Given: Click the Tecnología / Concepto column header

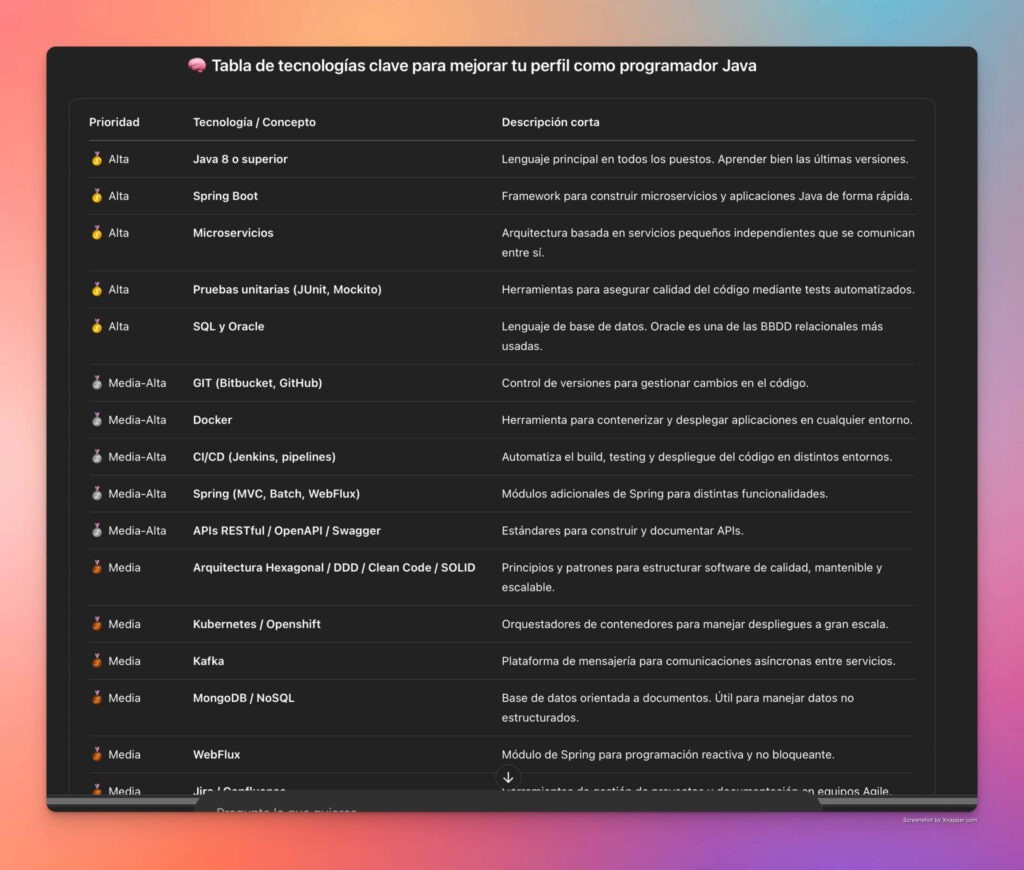Looking at the screenshot, I should (254, 122).
